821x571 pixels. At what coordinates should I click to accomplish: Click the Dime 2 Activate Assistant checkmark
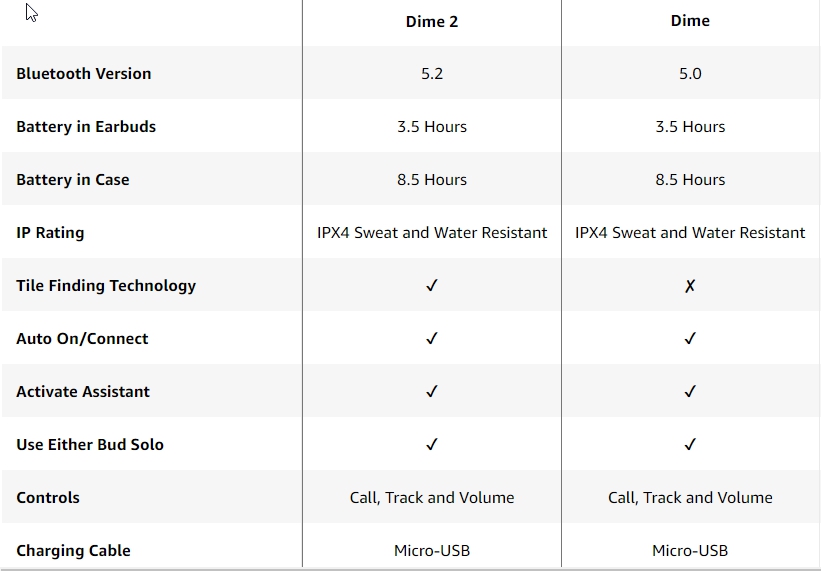tap(432, 392)
